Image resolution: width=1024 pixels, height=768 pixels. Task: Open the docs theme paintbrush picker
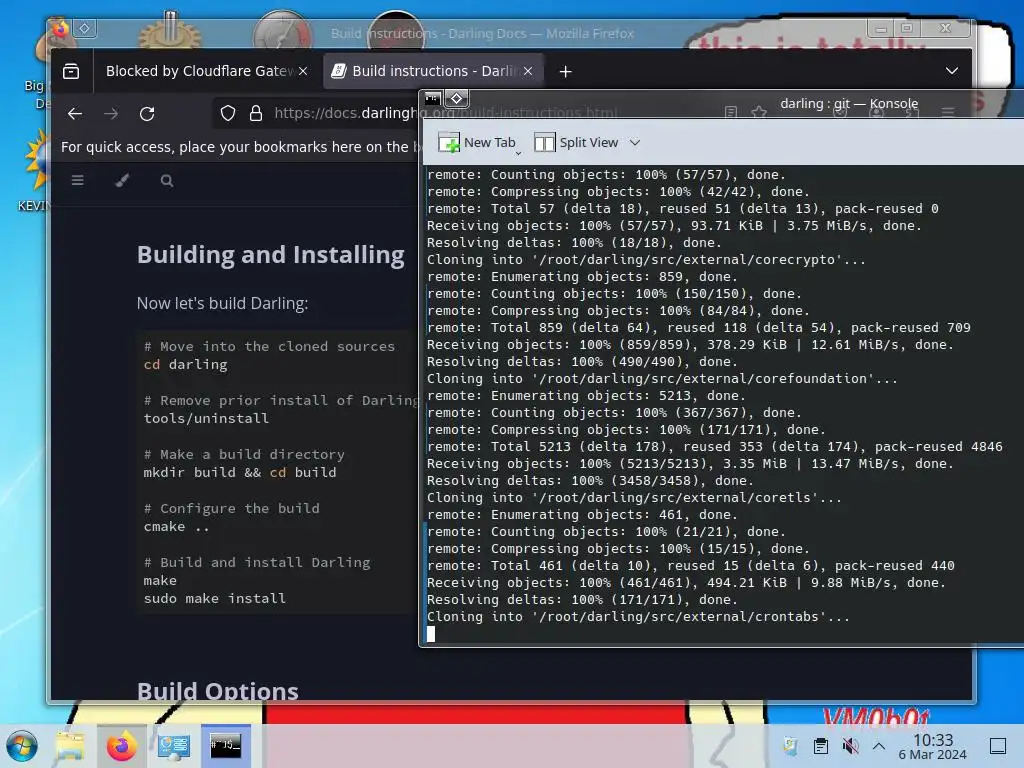click(x=122, y=180)
